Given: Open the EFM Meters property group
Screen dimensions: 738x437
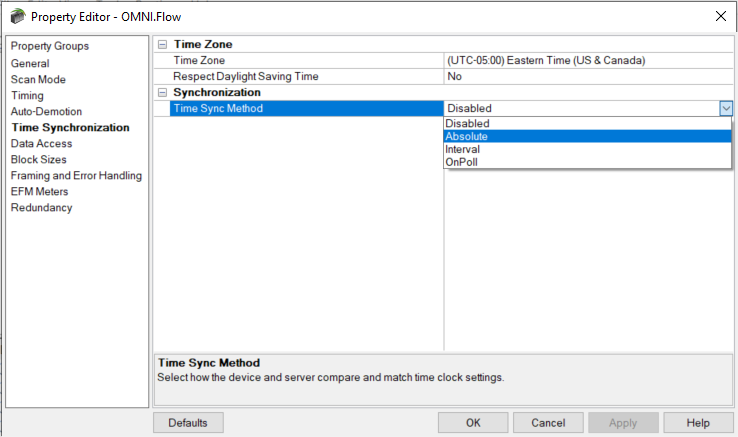Looking at the screenshot, I should (40, 192).
